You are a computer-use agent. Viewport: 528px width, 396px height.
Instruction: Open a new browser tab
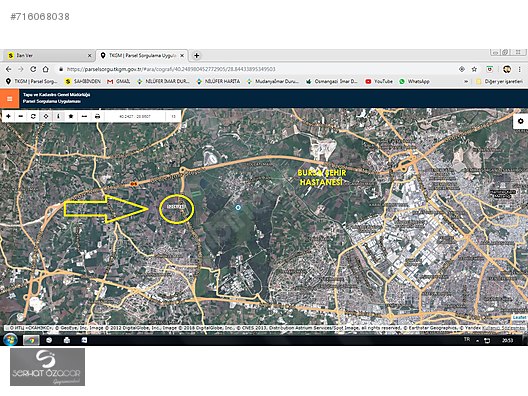(x=196, y=56)
